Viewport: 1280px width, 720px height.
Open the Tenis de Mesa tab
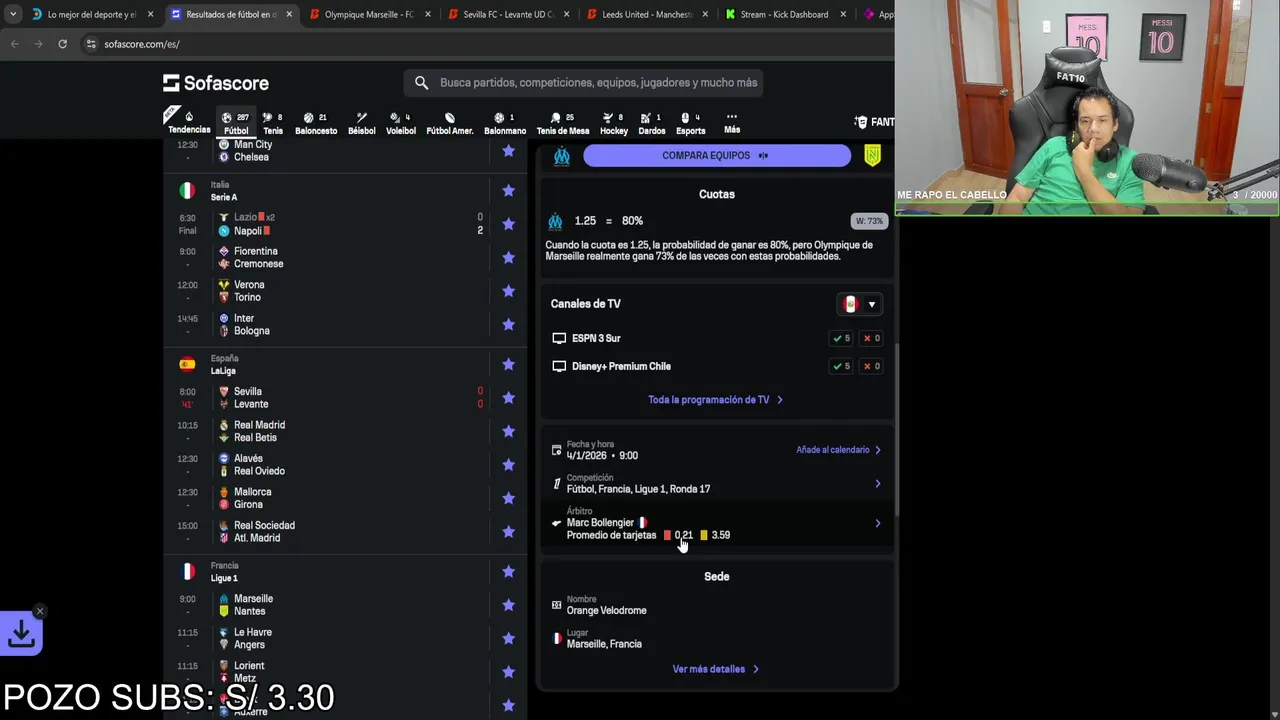click(x=563, y=123)
